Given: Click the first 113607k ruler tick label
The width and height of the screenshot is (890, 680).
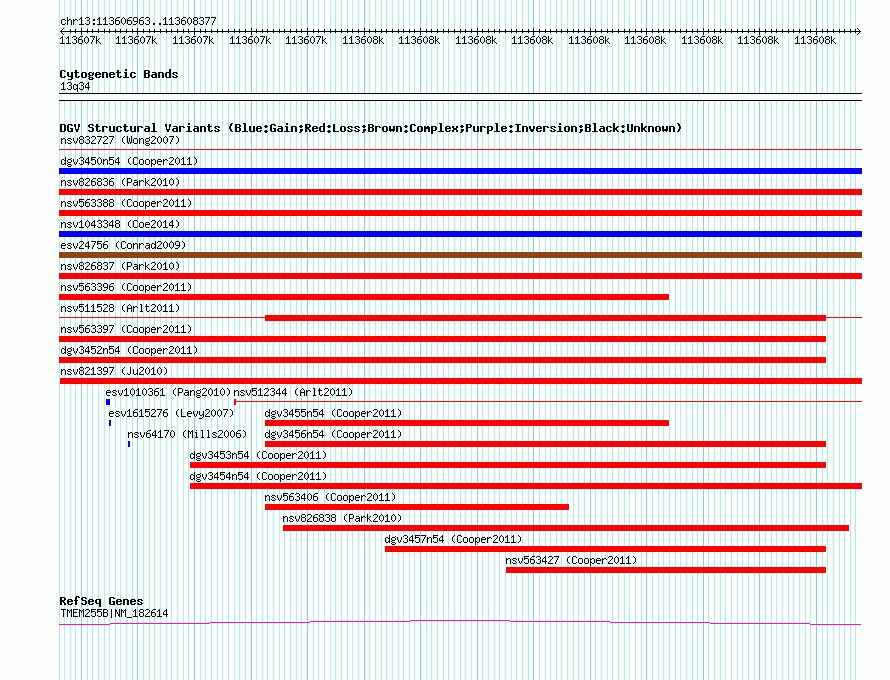Looking at the screenshot, I should click(80, 40).
